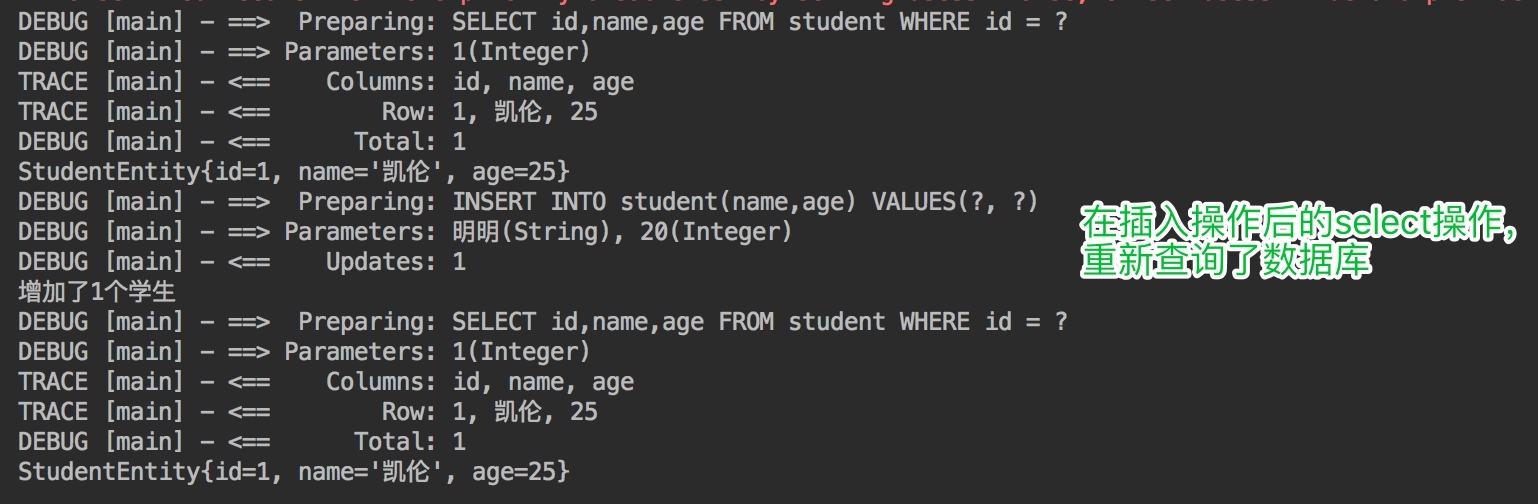
Task: Click green annotation text "重新查询了数据库"
Action: tap(1225, 262)
